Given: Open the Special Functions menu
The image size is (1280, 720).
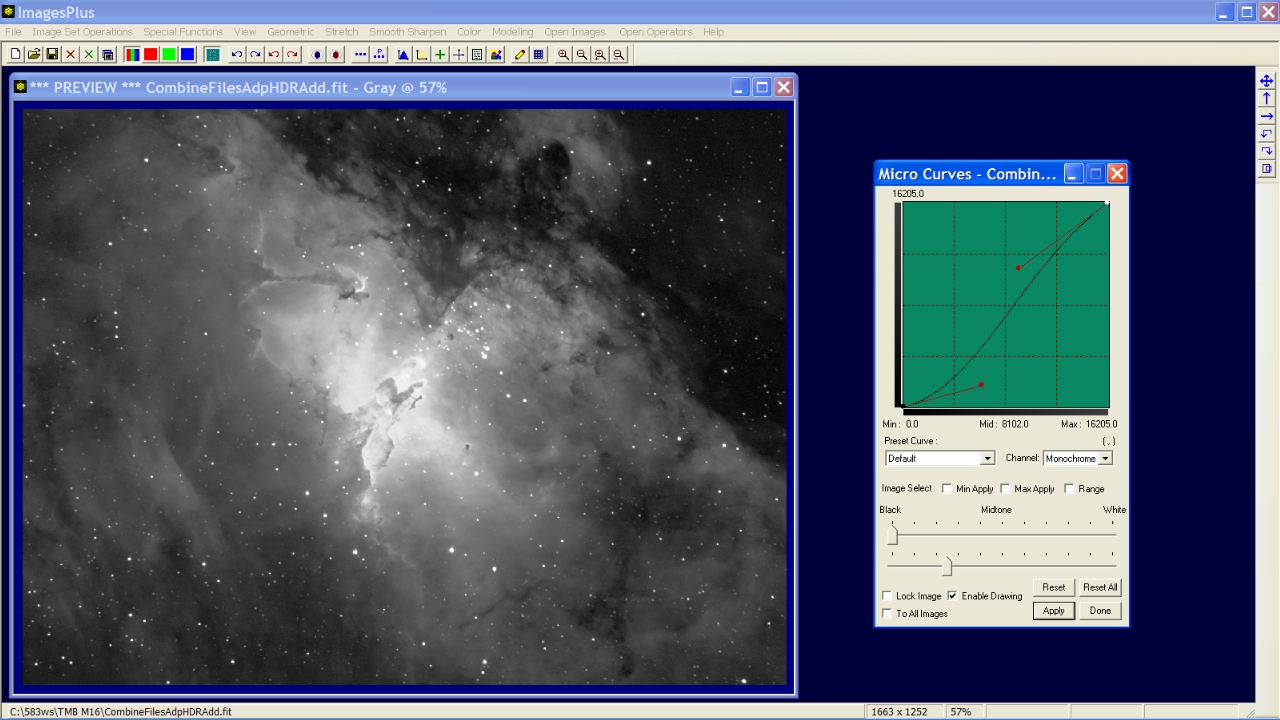Looking at the screenshot, I should coord(183,32).
